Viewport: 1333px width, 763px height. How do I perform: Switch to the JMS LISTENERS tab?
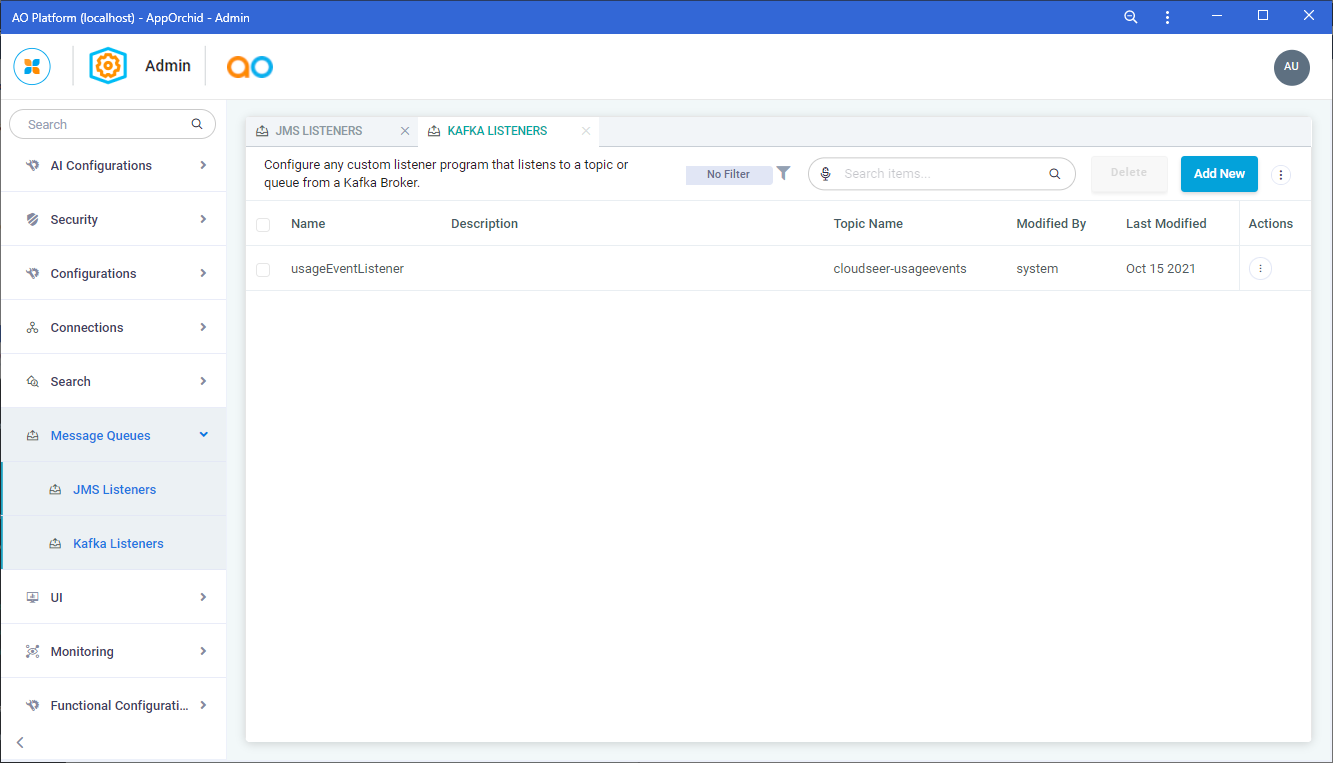[319, 131]
